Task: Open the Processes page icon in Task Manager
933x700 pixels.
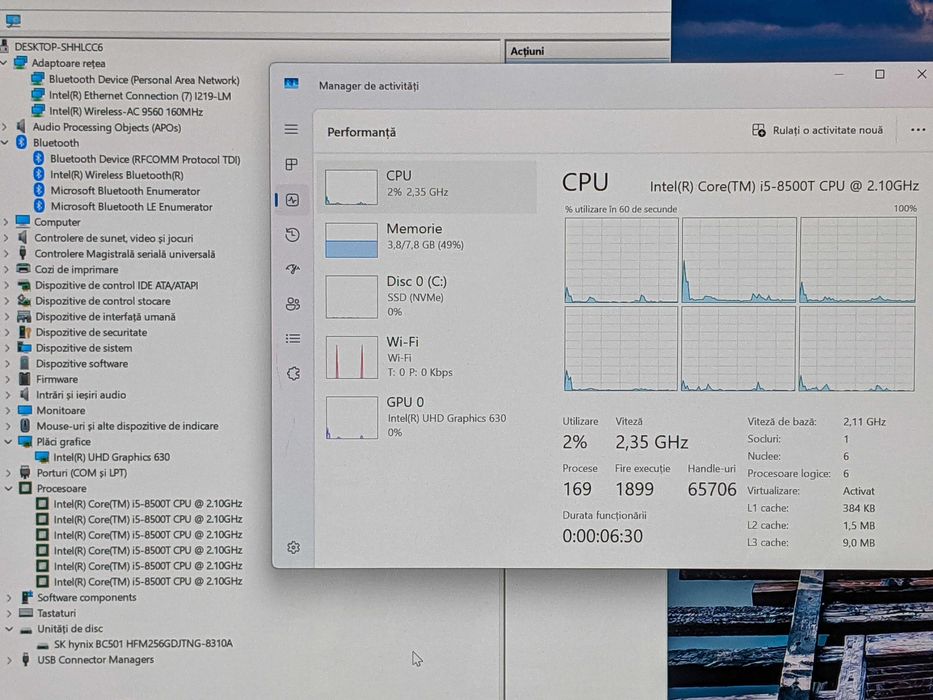Action: click(x=292, y=164)
